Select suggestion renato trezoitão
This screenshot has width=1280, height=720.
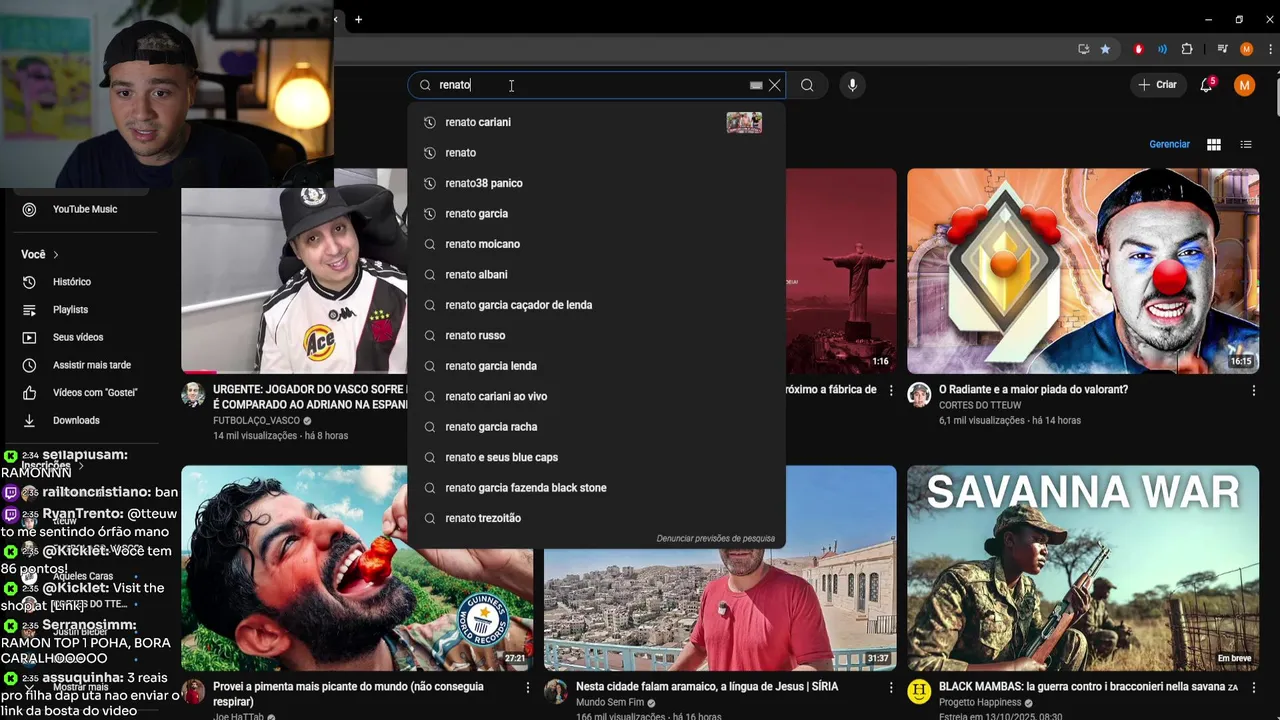(x=596, y=518)
